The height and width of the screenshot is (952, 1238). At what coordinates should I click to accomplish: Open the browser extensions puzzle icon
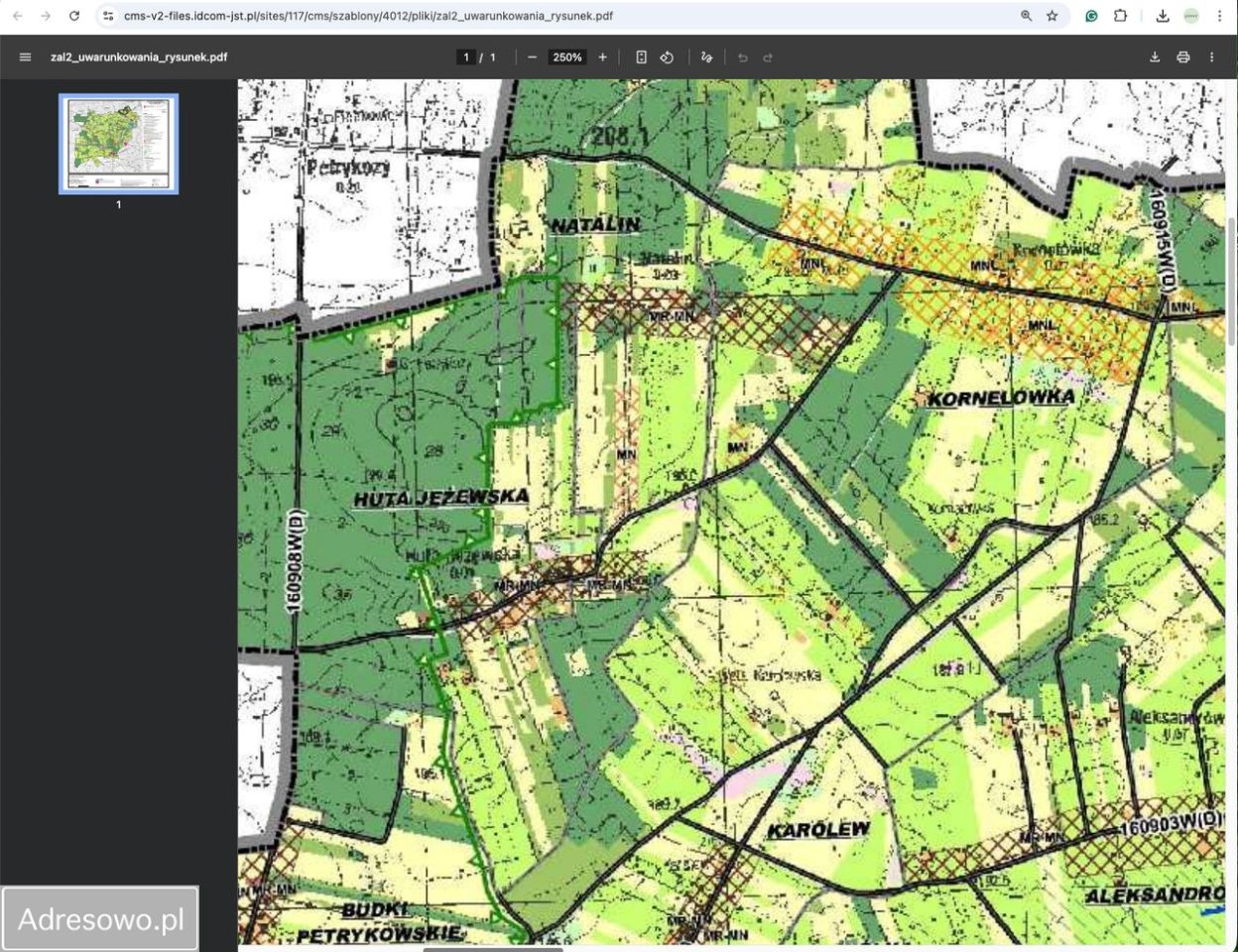pos(1120,16)
